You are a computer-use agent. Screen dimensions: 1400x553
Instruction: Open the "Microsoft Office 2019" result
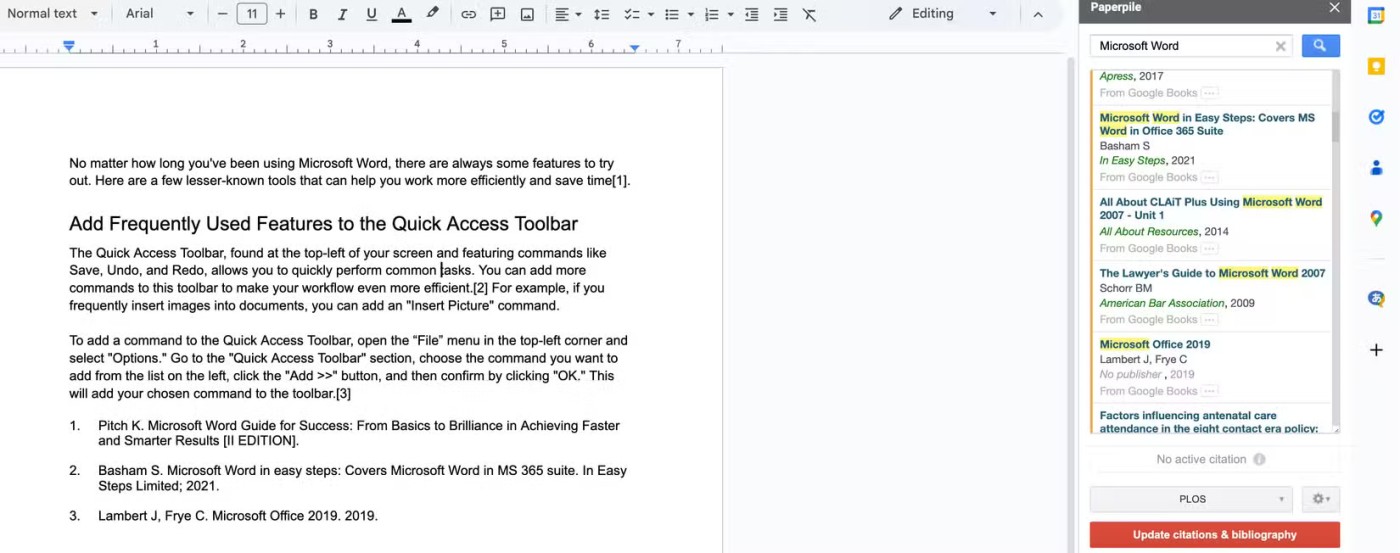(1155, 344)
